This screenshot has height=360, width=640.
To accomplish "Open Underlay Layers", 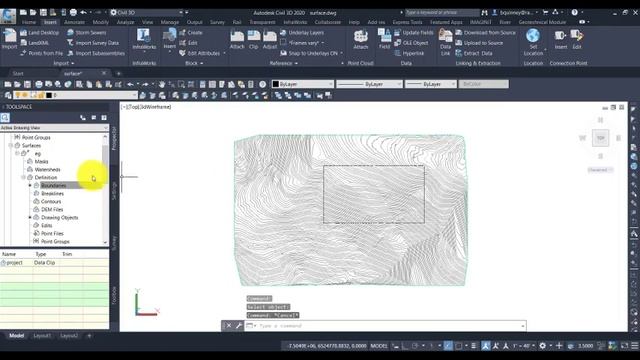I will [302, 33].
